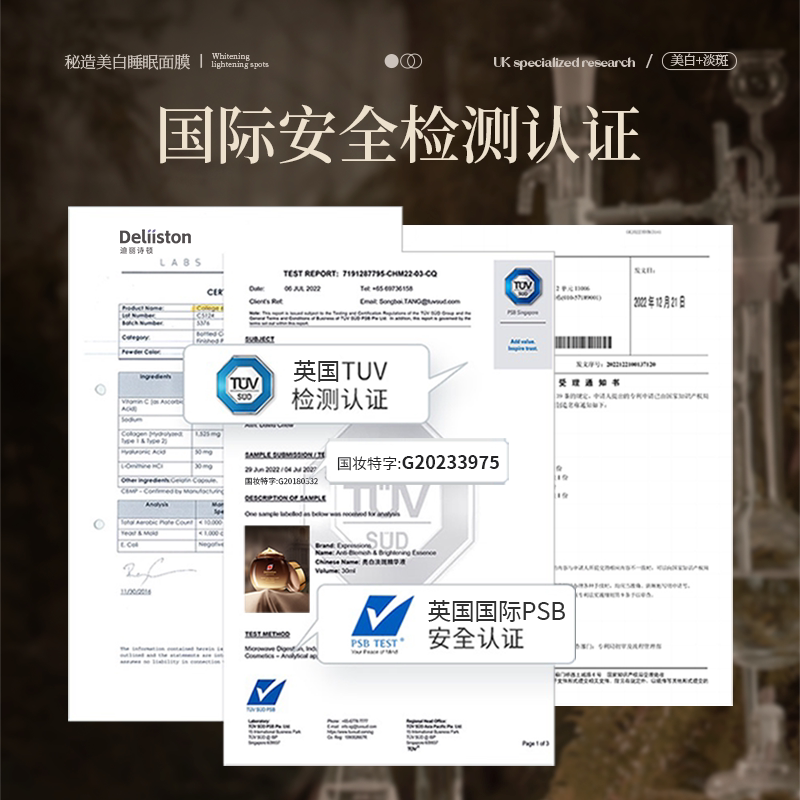Click the 'Yeast & Mold' analysis row
The height and width of the screenshot is (800, 800).
pyautogui.click(x=171, y=534)
